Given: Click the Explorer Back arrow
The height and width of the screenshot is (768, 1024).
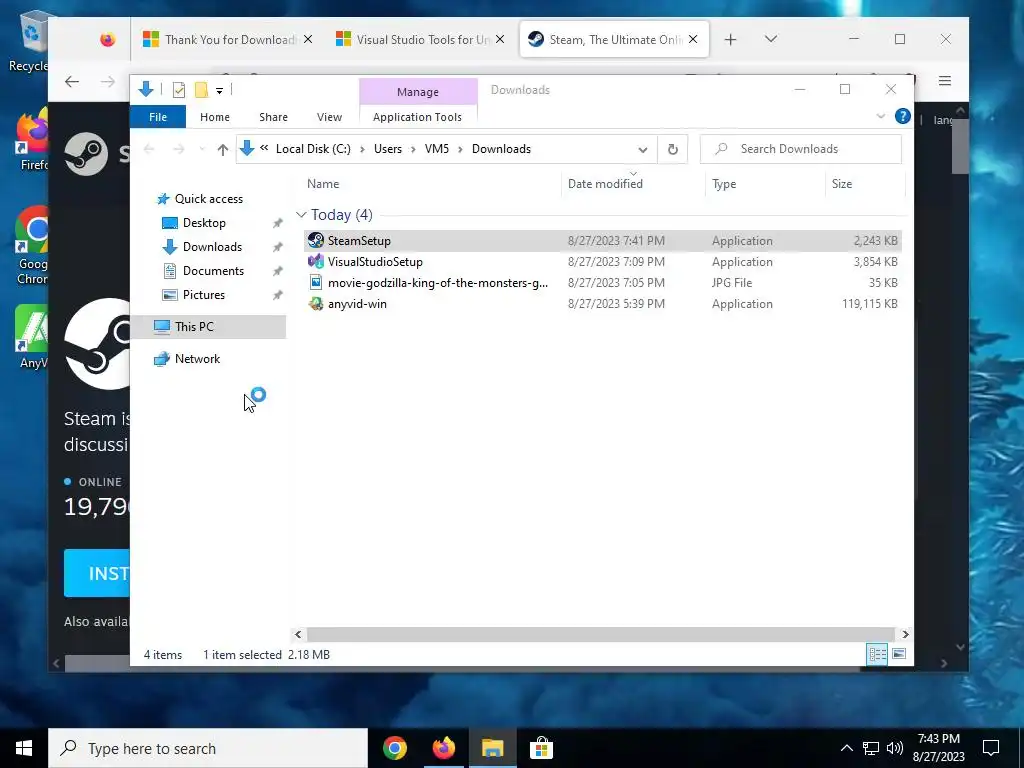Looking at the screenshot, I should coord(149,150).
